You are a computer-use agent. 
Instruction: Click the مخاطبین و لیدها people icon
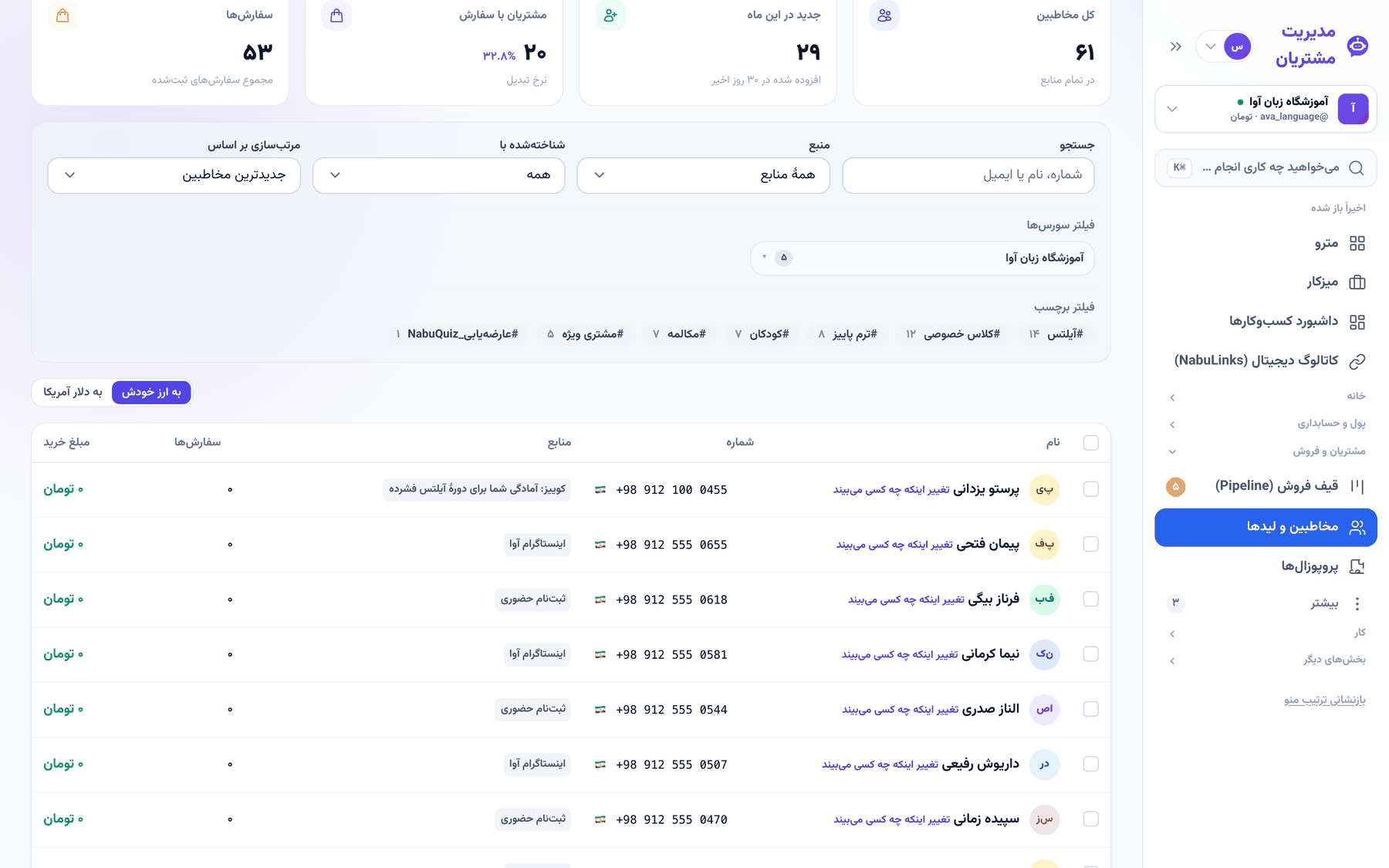1357,527
